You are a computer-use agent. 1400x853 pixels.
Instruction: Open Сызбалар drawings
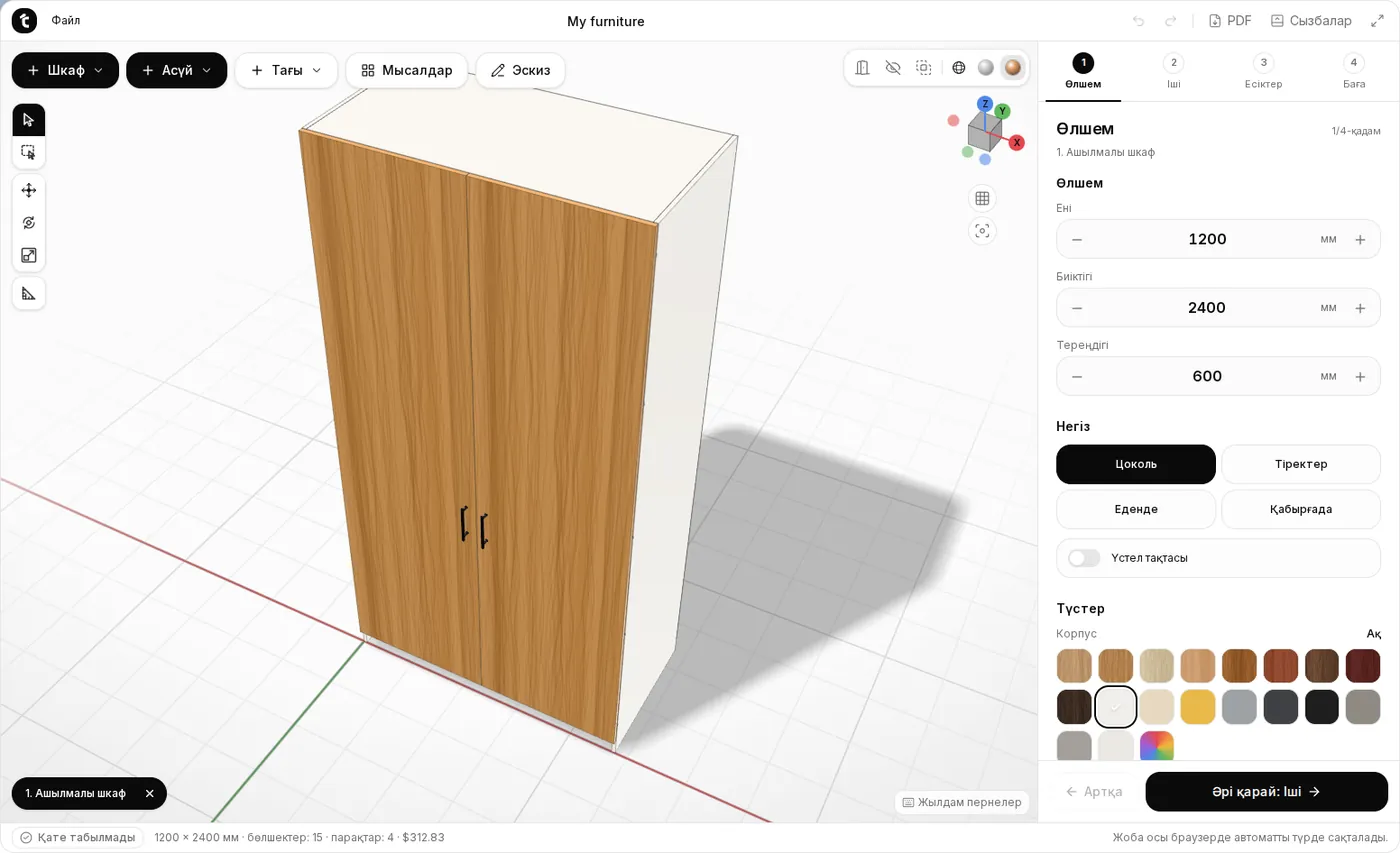[x=1311, y=21]
